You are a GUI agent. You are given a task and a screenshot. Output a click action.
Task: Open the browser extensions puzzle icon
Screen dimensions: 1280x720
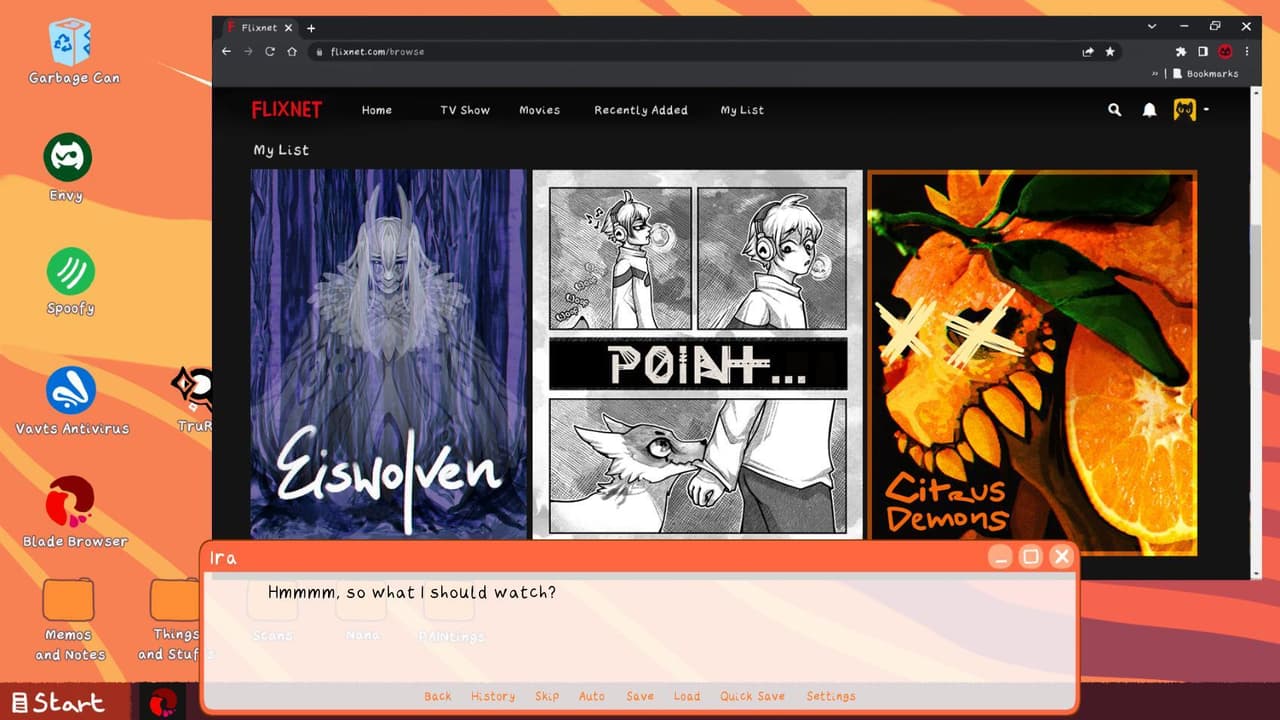(x=1181, y=51)
